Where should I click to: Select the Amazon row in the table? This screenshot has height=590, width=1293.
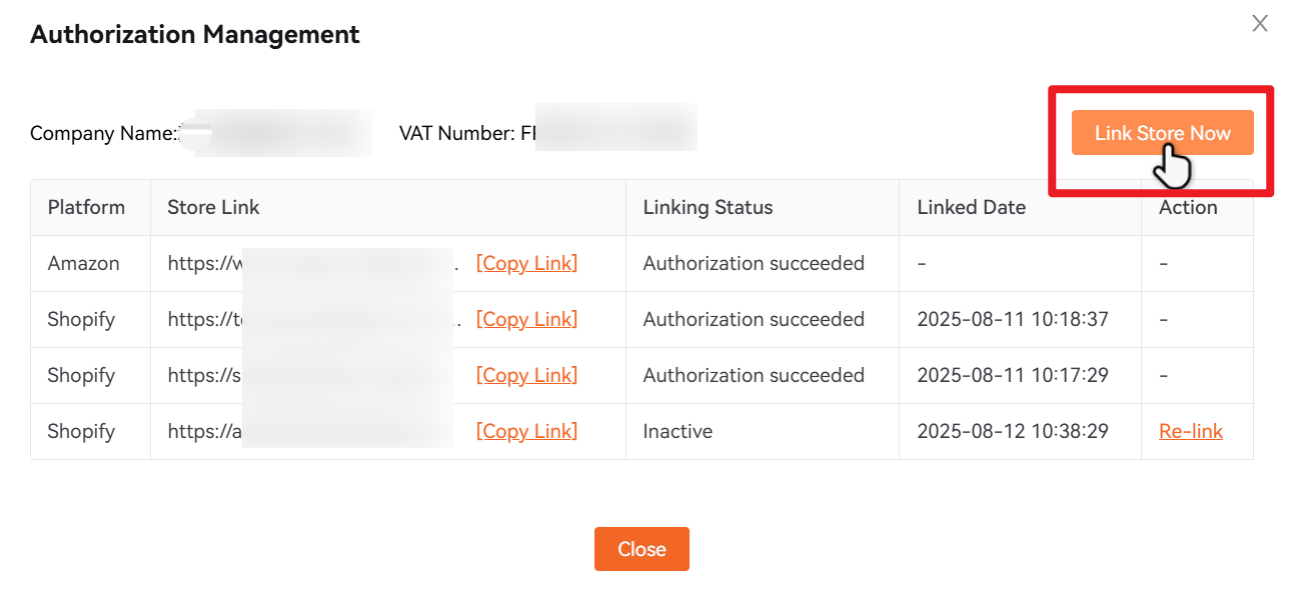pyautogui.click(x=84, y=263)
